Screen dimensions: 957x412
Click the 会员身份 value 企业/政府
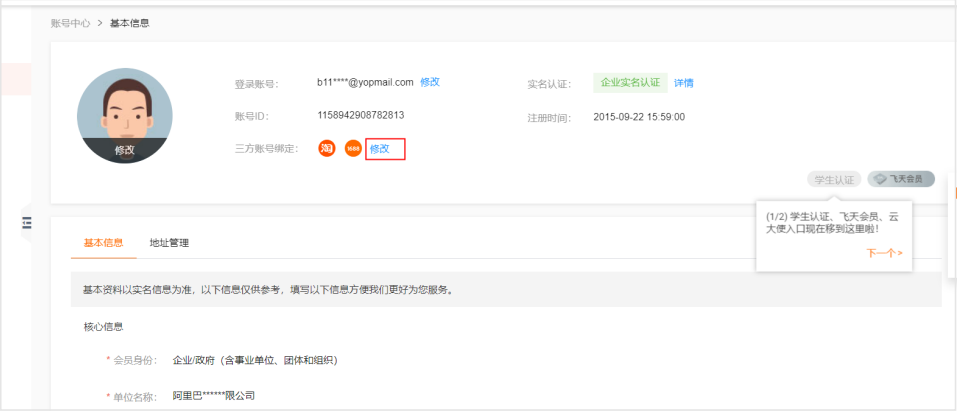click(255, 360)
